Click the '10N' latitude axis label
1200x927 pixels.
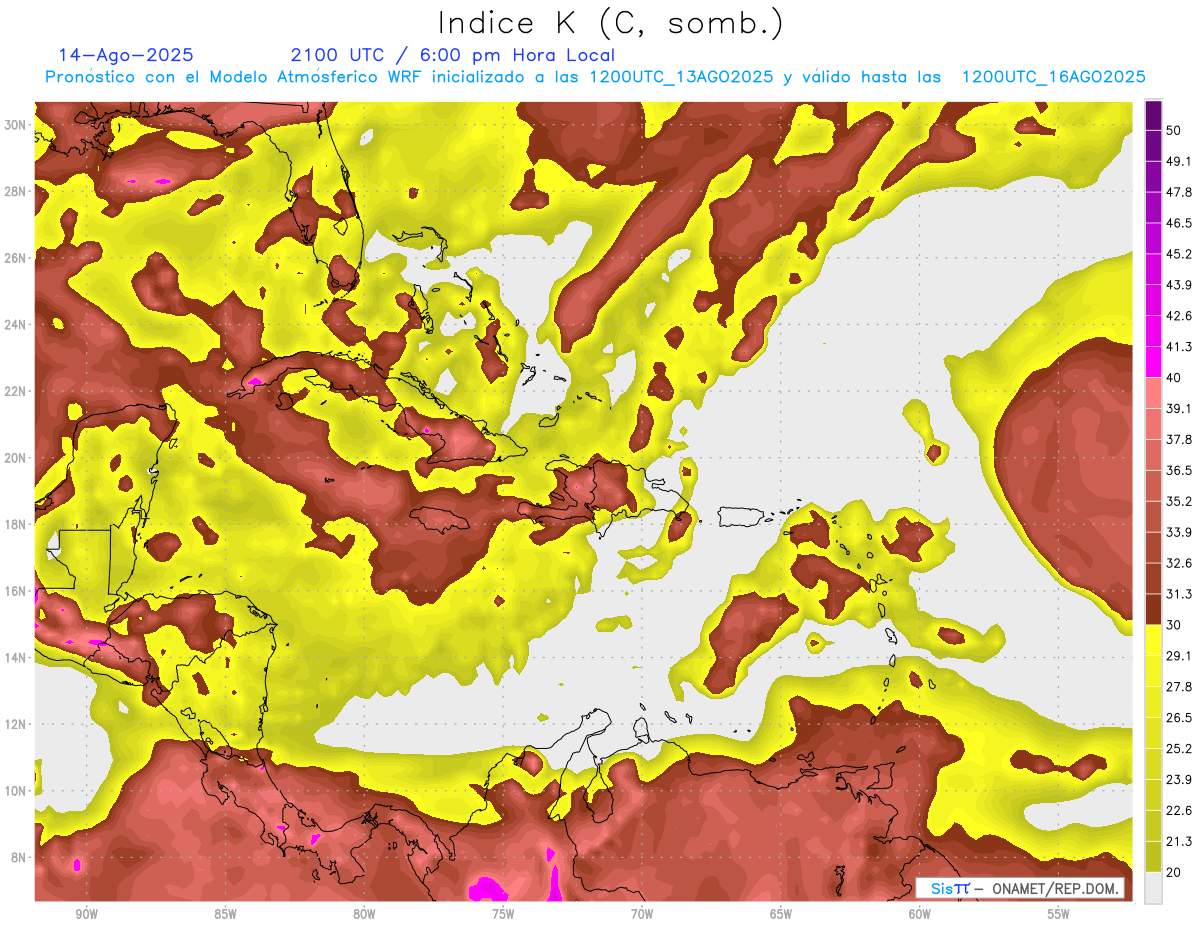(17, 790)
